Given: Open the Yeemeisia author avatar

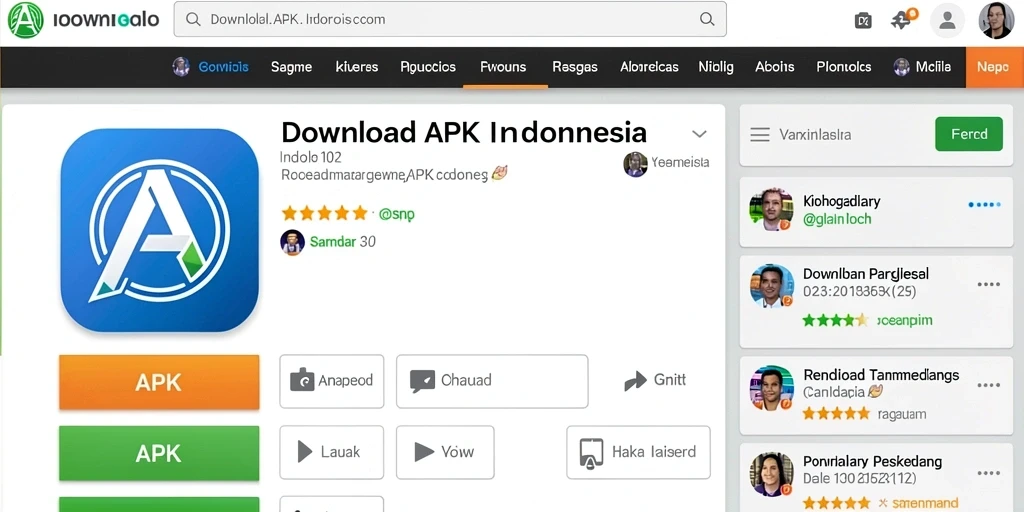Looking at the screenshot, I should [x=635, y=164].
